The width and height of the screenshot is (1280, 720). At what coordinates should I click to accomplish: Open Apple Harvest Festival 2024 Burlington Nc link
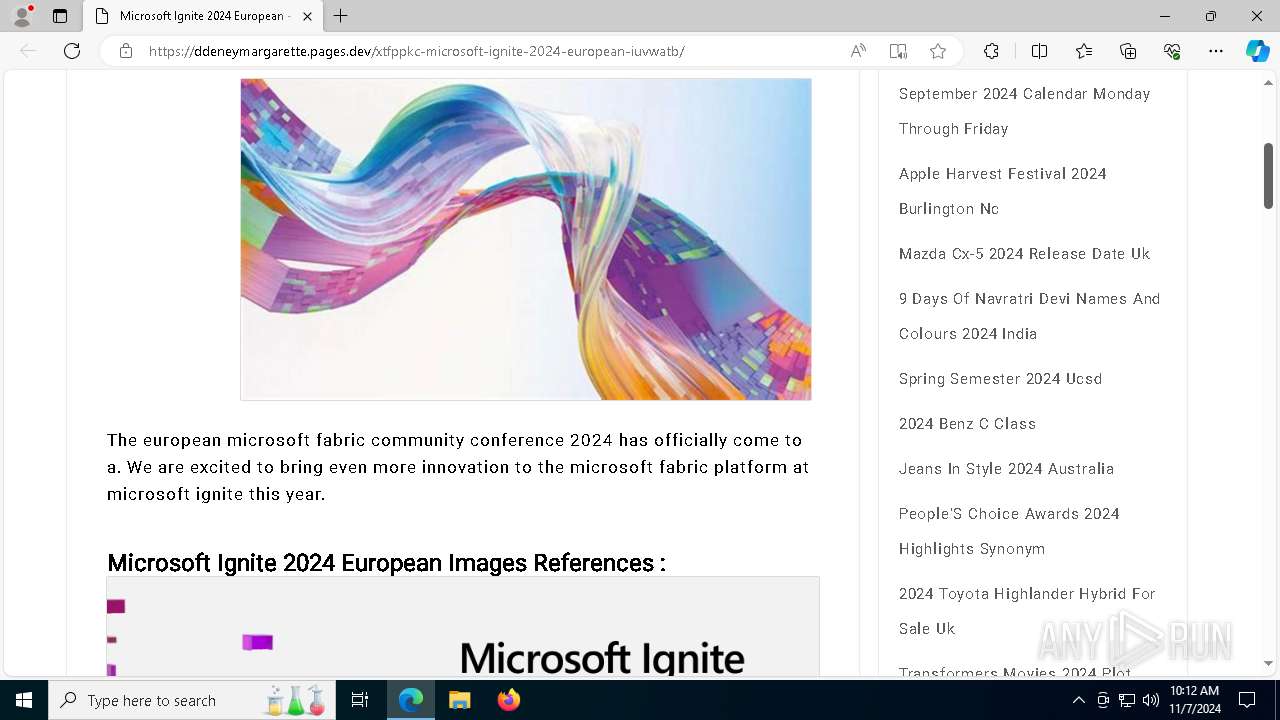[1002, 191]
